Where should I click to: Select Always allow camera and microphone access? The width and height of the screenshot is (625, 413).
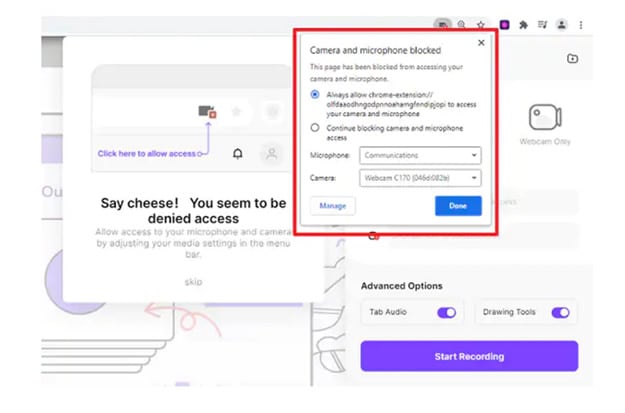click(x=315, y=95)
